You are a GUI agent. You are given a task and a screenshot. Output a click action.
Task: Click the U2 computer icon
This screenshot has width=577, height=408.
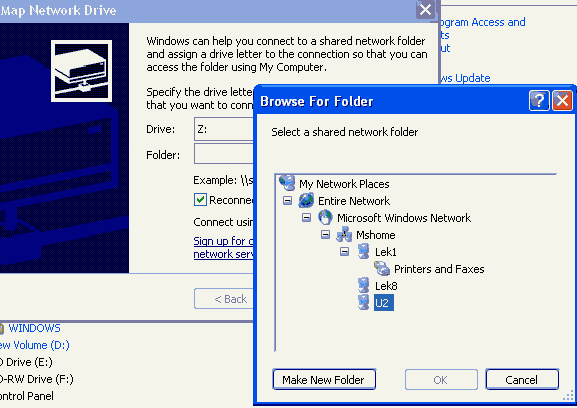(x=364, y=302)
